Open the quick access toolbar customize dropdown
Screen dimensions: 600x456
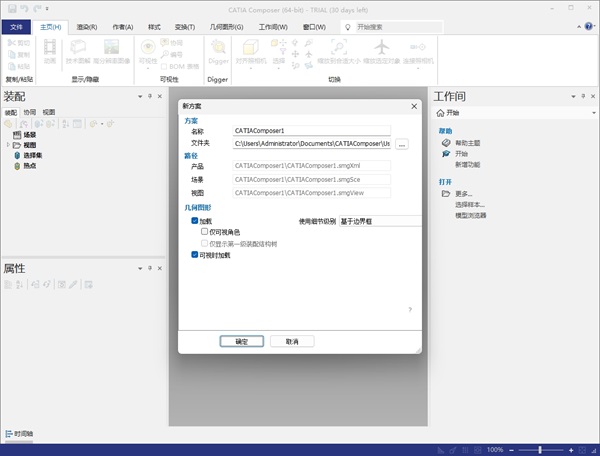click(47, 8)
